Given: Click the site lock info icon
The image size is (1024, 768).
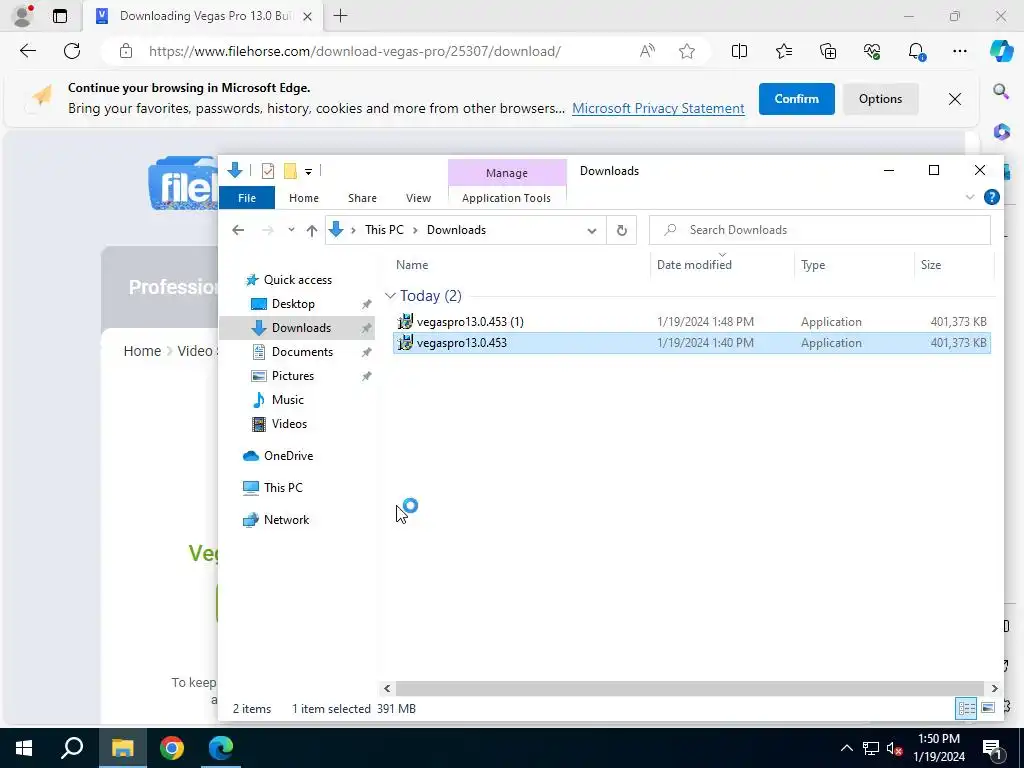Looking at the screenshot, I should [x=126, y=51].
